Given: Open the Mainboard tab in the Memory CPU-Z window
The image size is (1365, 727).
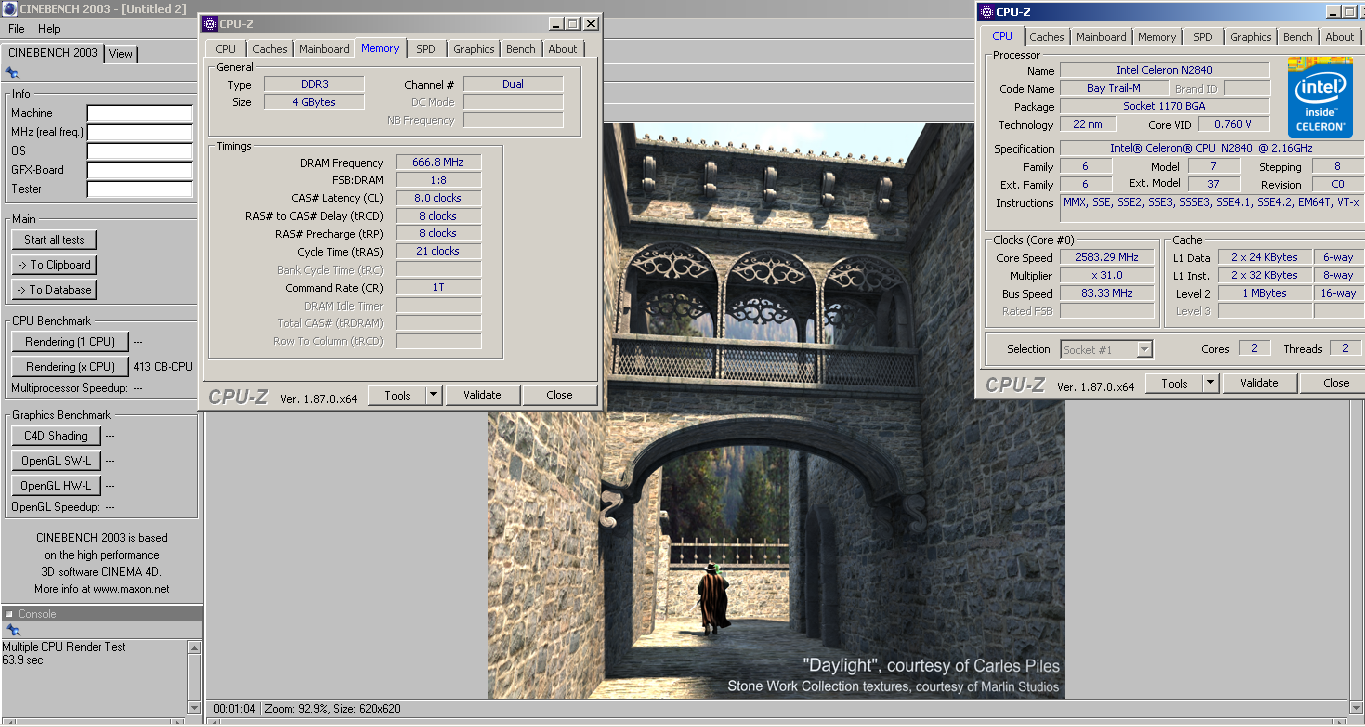Looking at the screenshot, I should coord(325,49).
